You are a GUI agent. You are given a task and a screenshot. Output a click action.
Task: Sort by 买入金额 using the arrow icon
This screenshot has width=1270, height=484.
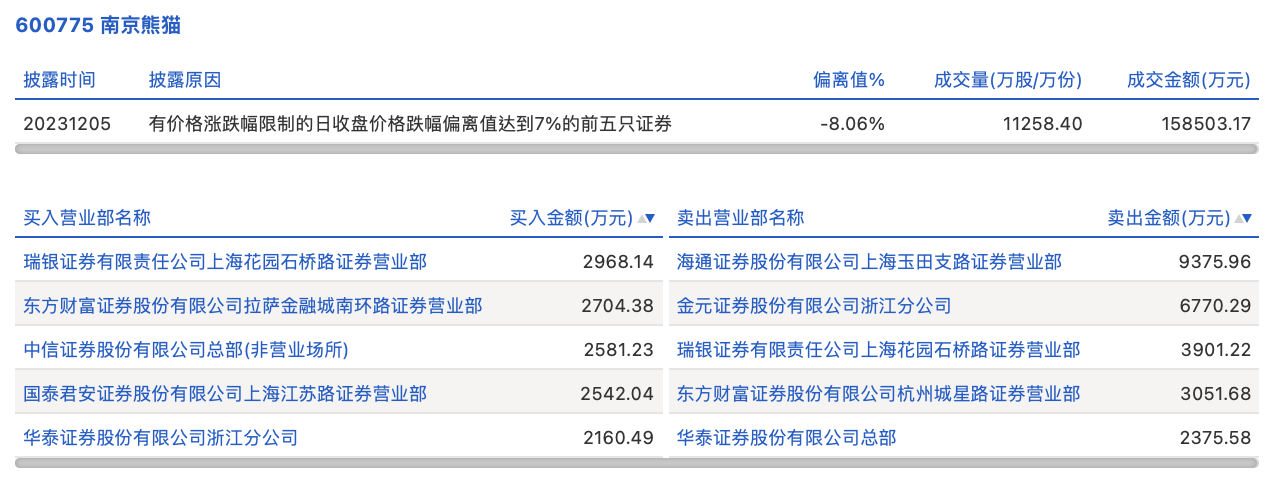pyautogui.click(x=647, y=218)
